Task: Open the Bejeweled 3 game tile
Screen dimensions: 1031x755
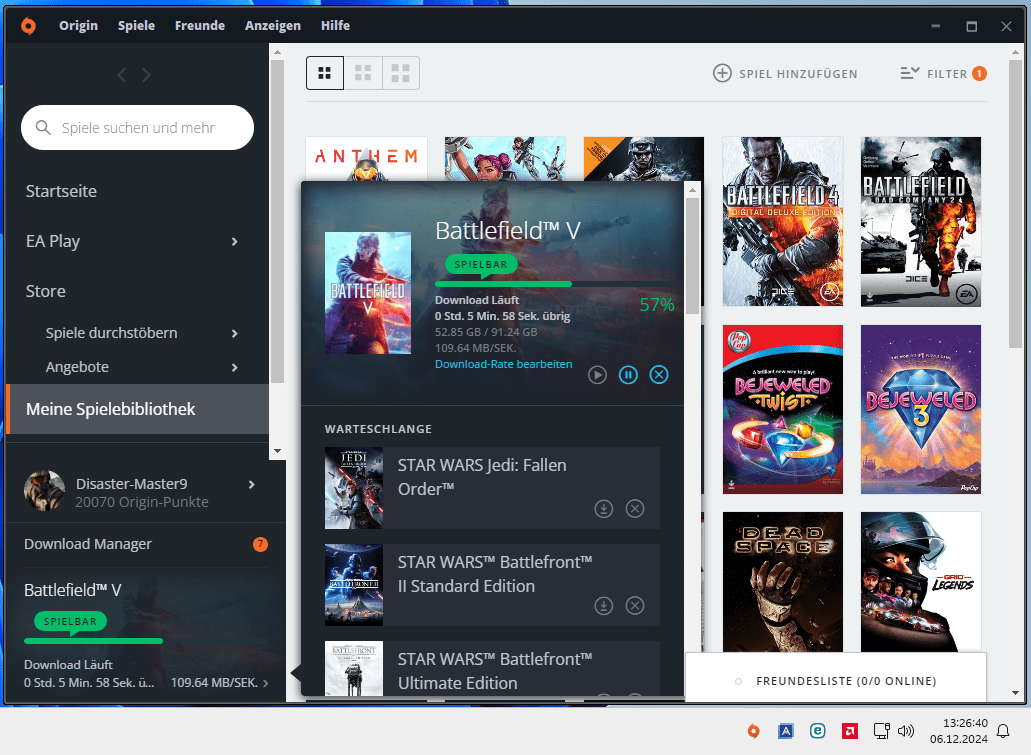Action: pos(921,409)
